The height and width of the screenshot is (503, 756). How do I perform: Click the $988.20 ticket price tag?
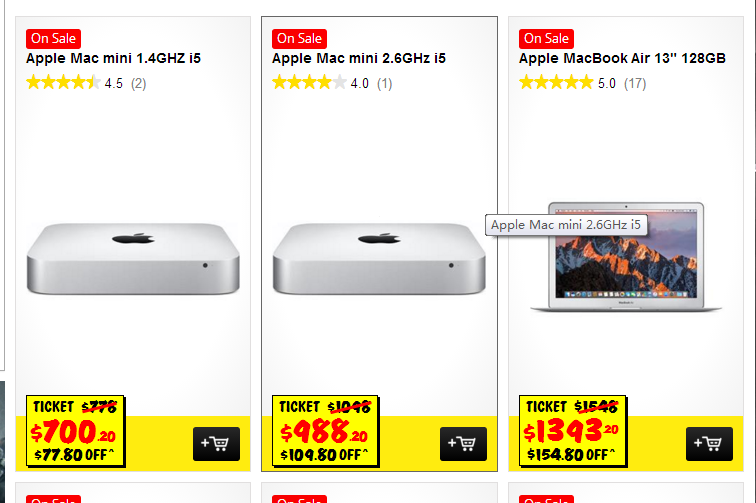(x=325, y=431)
